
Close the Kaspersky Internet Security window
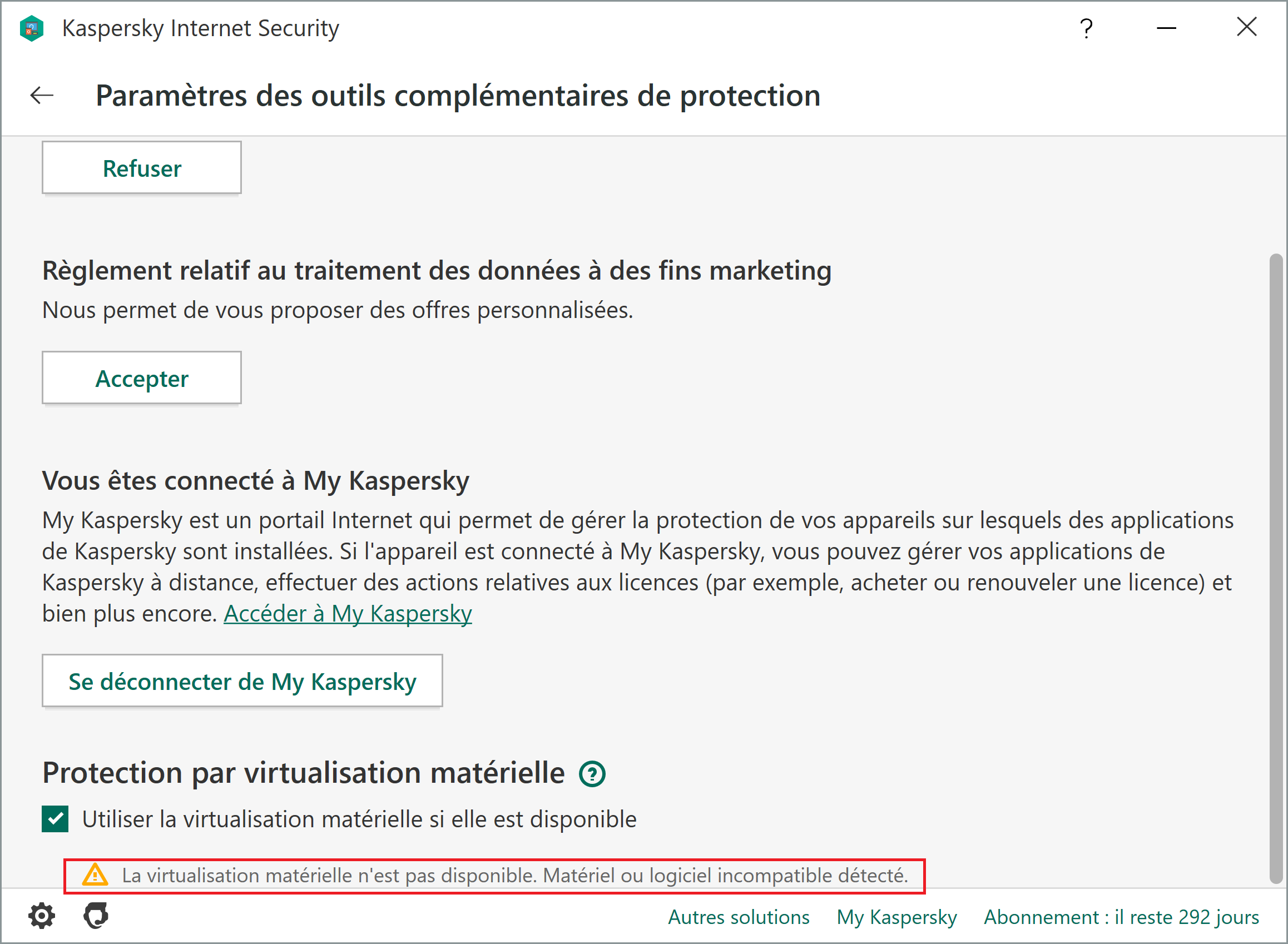(1246, 27)
